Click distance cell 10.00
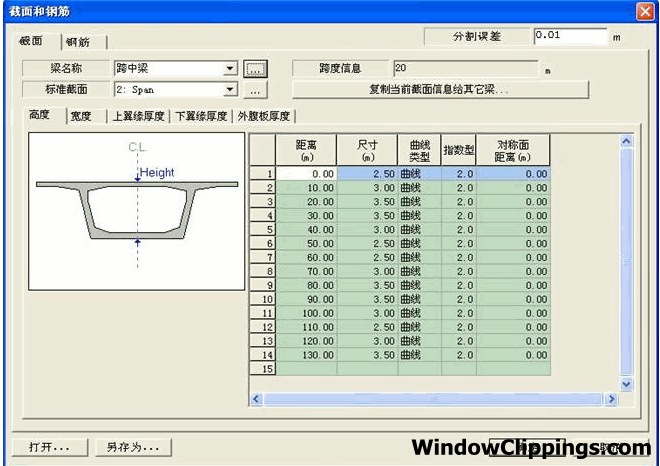The height and width of the screenshot is (466, 660). click(x=306, y=188)
